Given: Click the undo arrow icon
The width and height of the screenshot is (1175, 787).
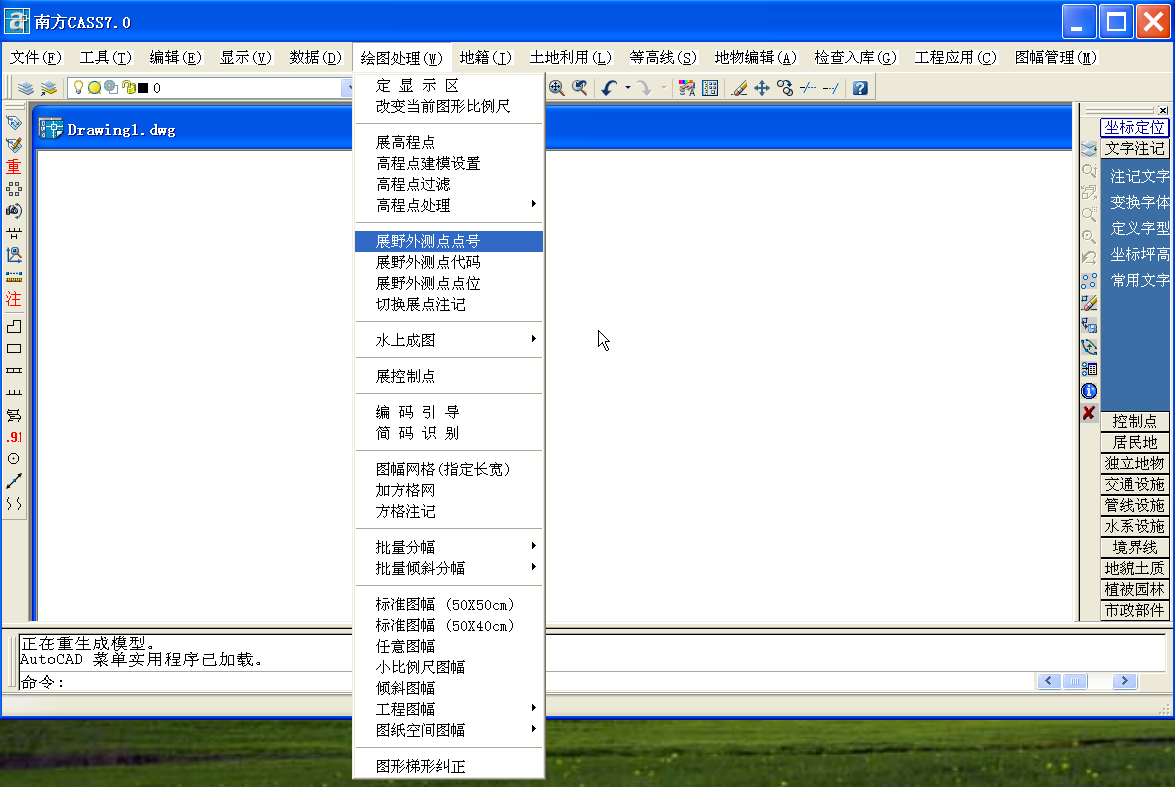Looking at the screenshot, I should tap(608, 88).
